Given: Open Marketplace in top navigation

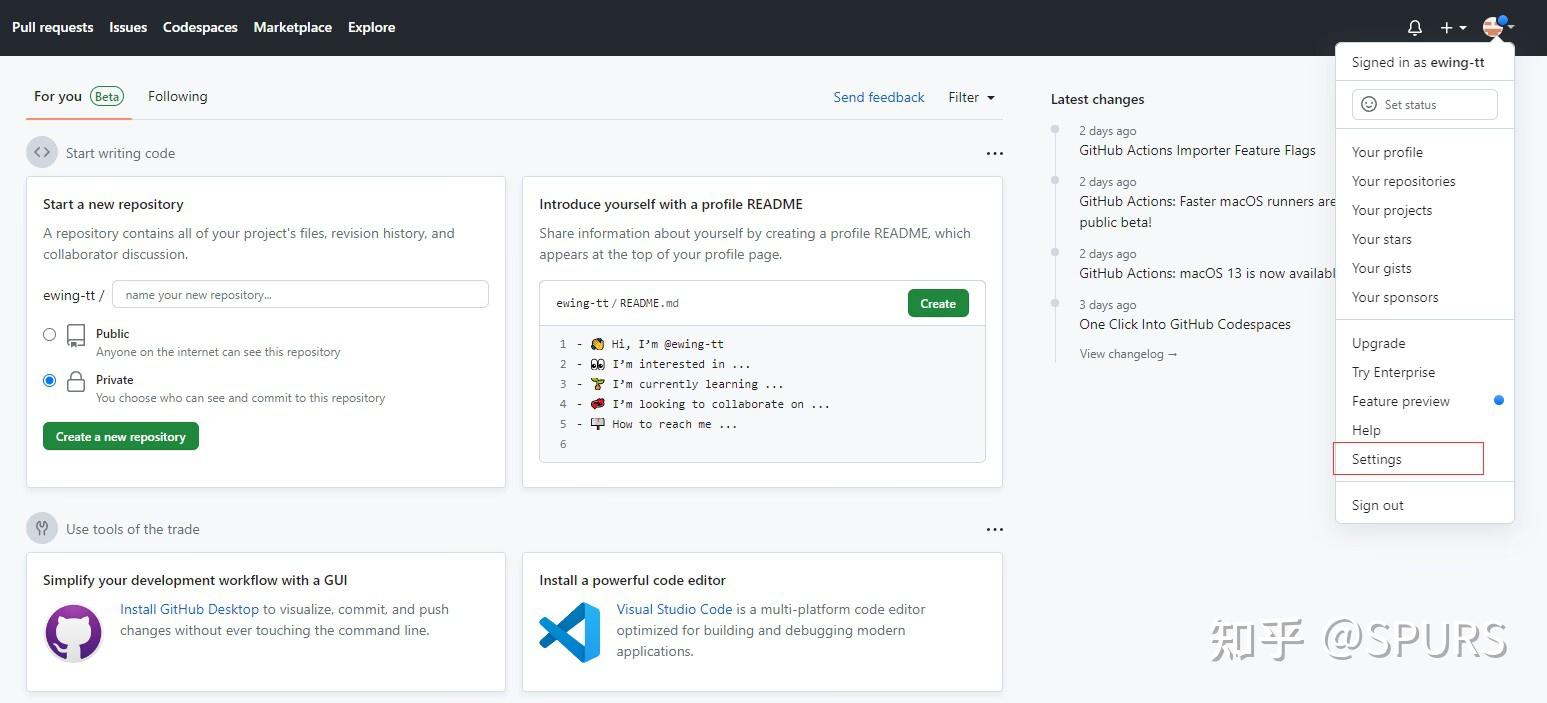Looking at the screenshot, I should point(293,27).
